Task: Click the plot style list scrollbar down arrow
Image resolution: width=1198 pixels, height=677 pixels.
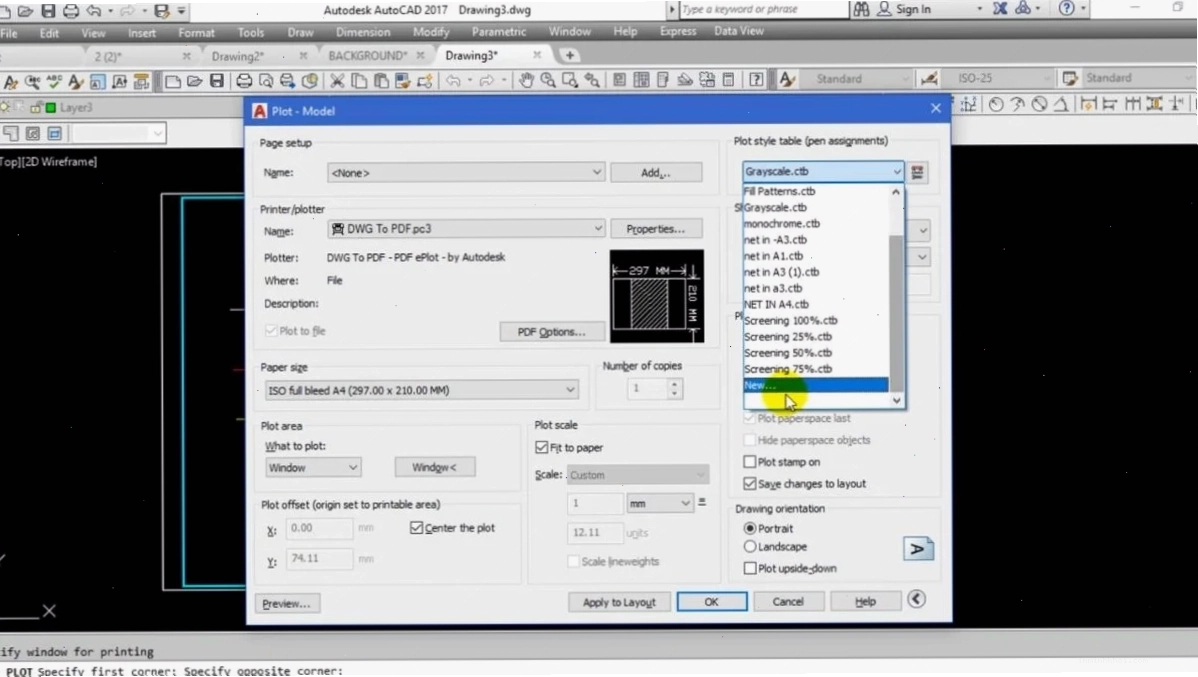Action: [896, 400]
